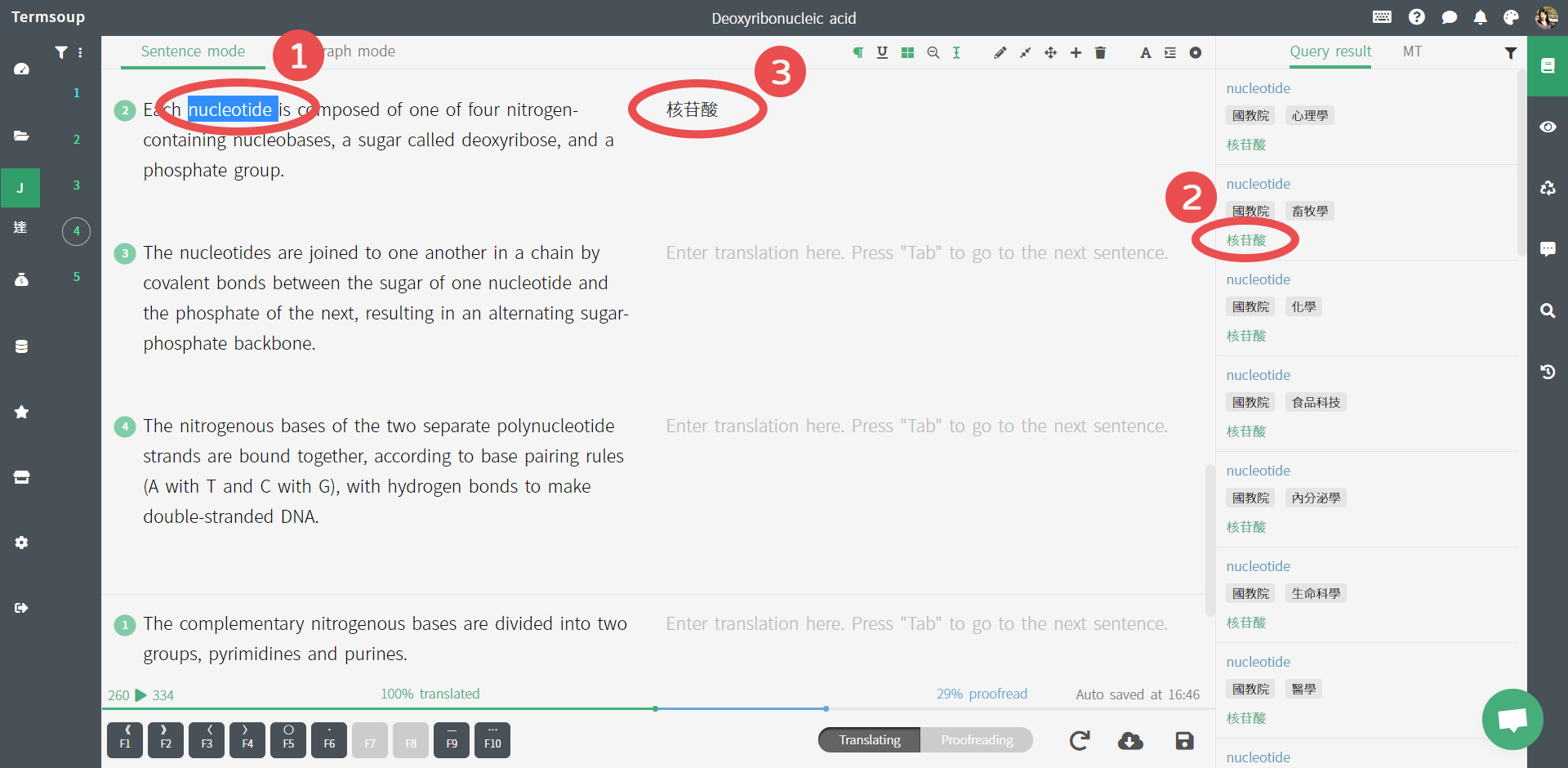Click the recycle icon in right sidebar
Image resolution: width=1568 pixels, height=768 pixels.
tap(1548, 188)
